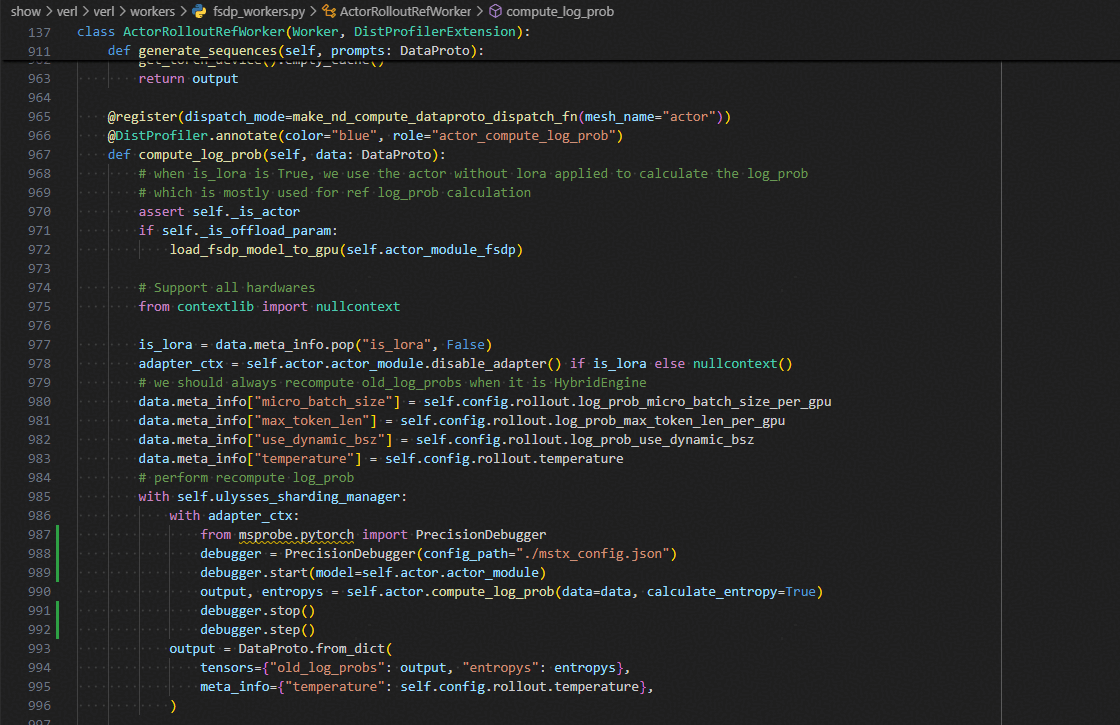Screen dimensions: 1120x725
Task: Click chevron right after fsdp_workers.py breadcrumb
Action: [313, 11]
